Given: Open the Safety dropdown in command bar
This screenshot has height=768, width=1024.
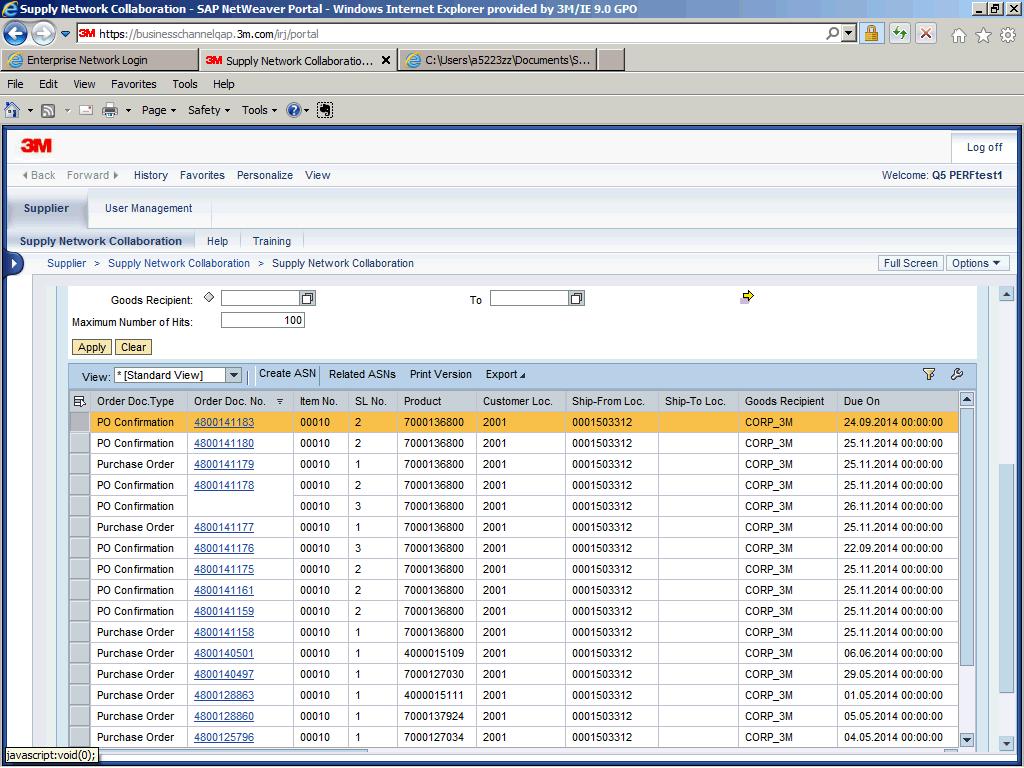Looking at the screenshot, I should coord(209,110).
